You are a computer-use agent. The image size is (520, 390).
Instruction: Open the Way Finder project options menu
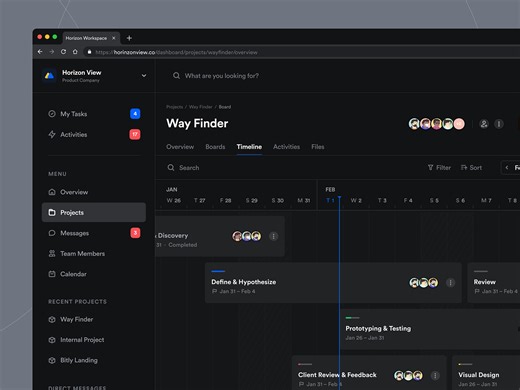[x=499, y=124]
